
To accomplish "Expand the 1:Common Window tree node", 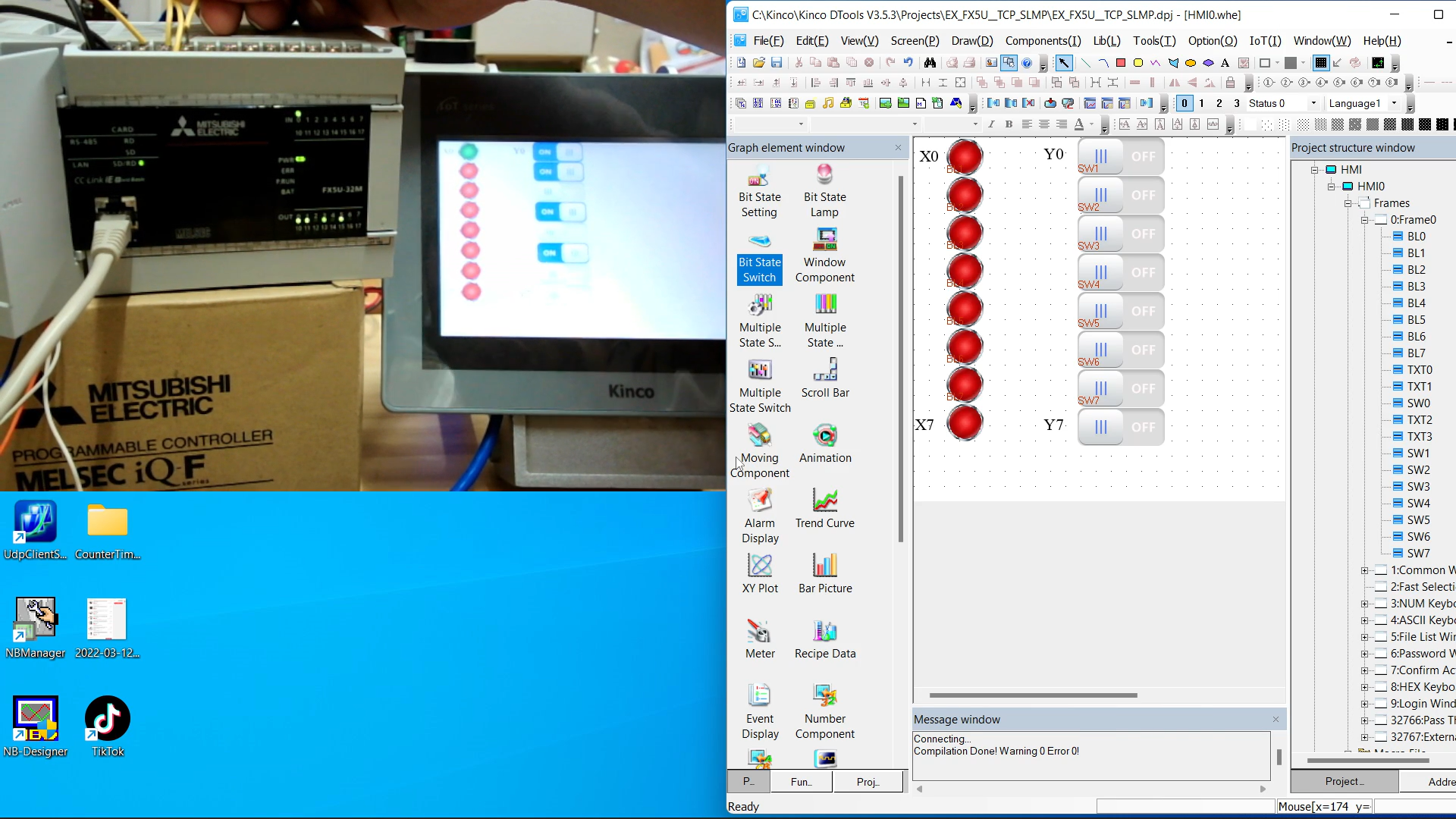I will pos(1364,570).
